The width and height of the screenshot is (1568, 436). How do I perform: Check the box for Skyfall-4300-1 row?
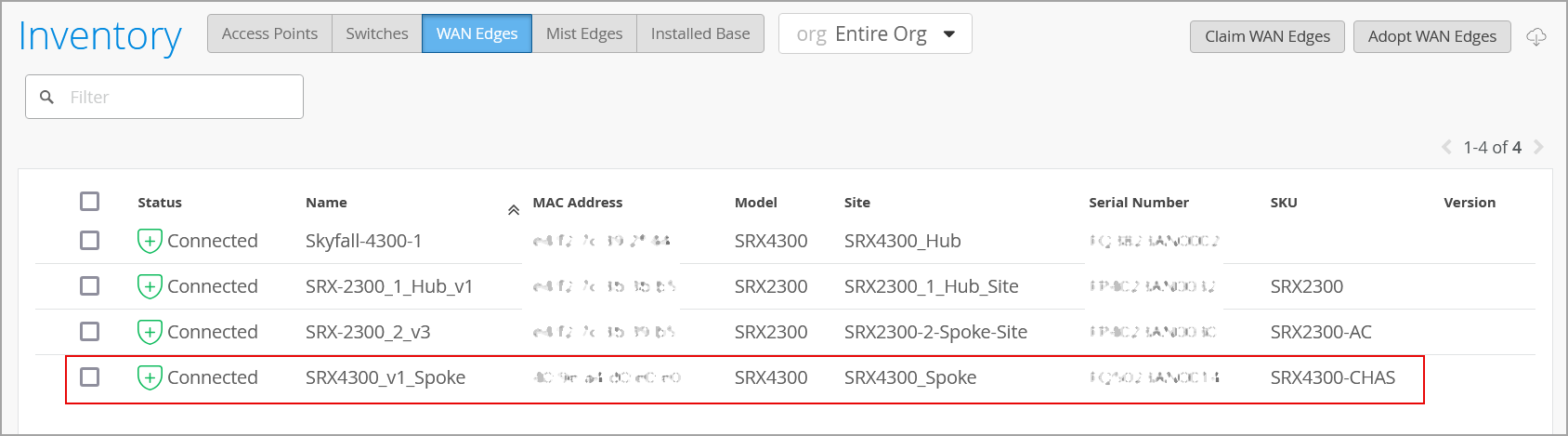click(x=89, y=241)
